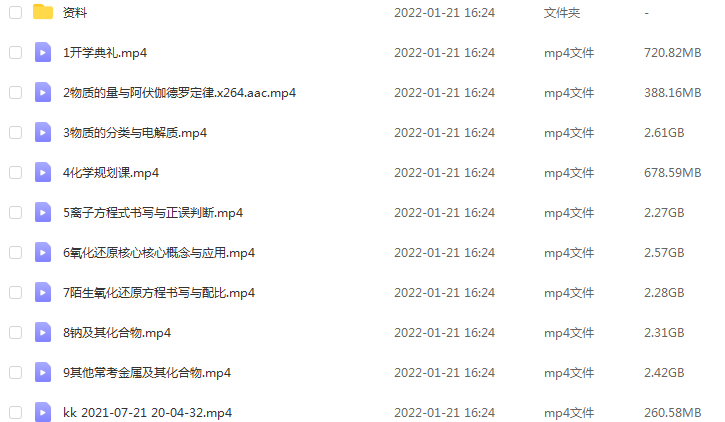725x422 pixels.
Task: Click video icon for 8钠及其化合物.mp4
Action: pos(43,332)
